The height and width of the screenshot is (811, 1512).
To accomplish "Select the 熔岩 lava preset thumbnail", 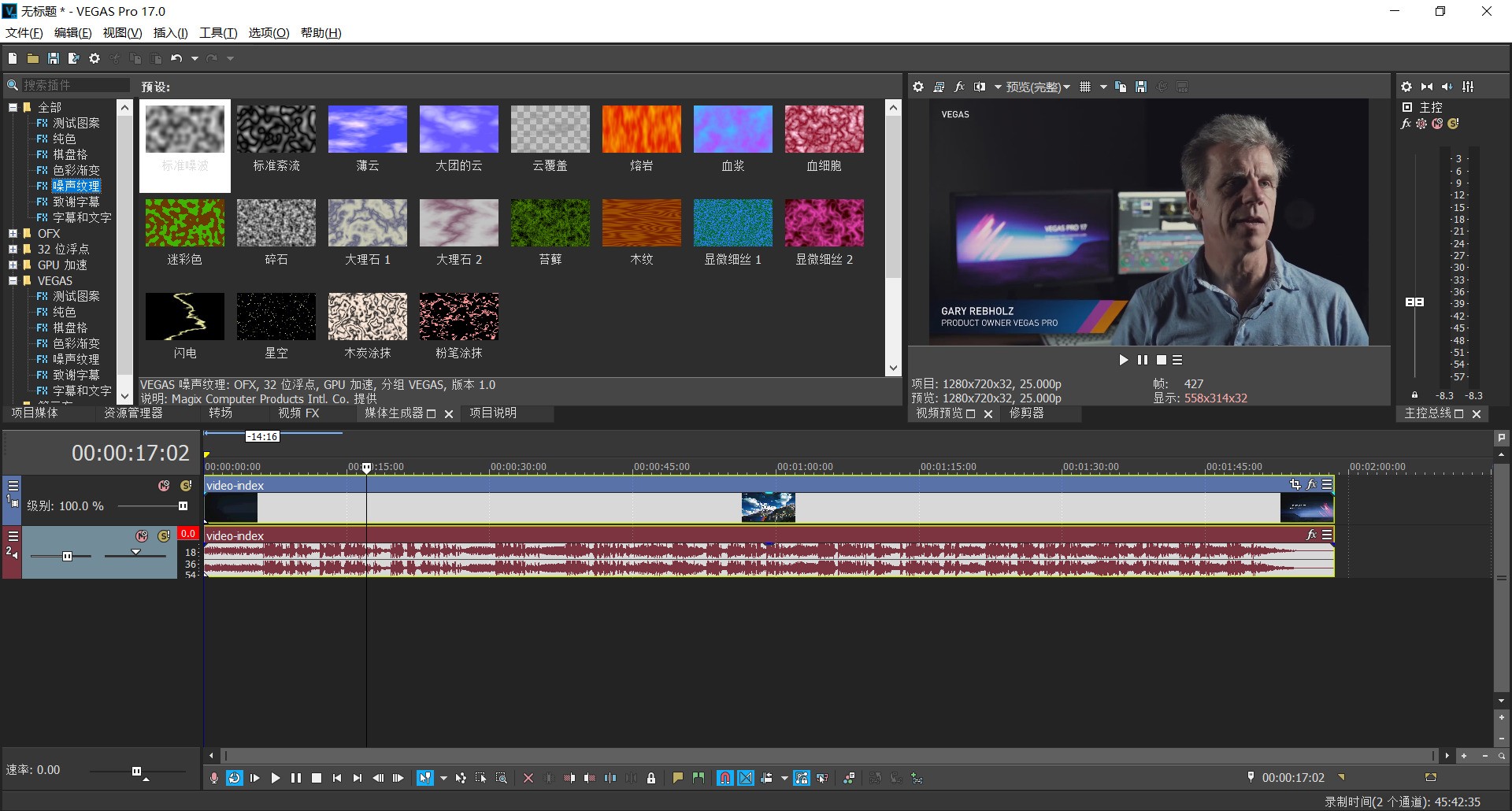I will pos(641,130).
